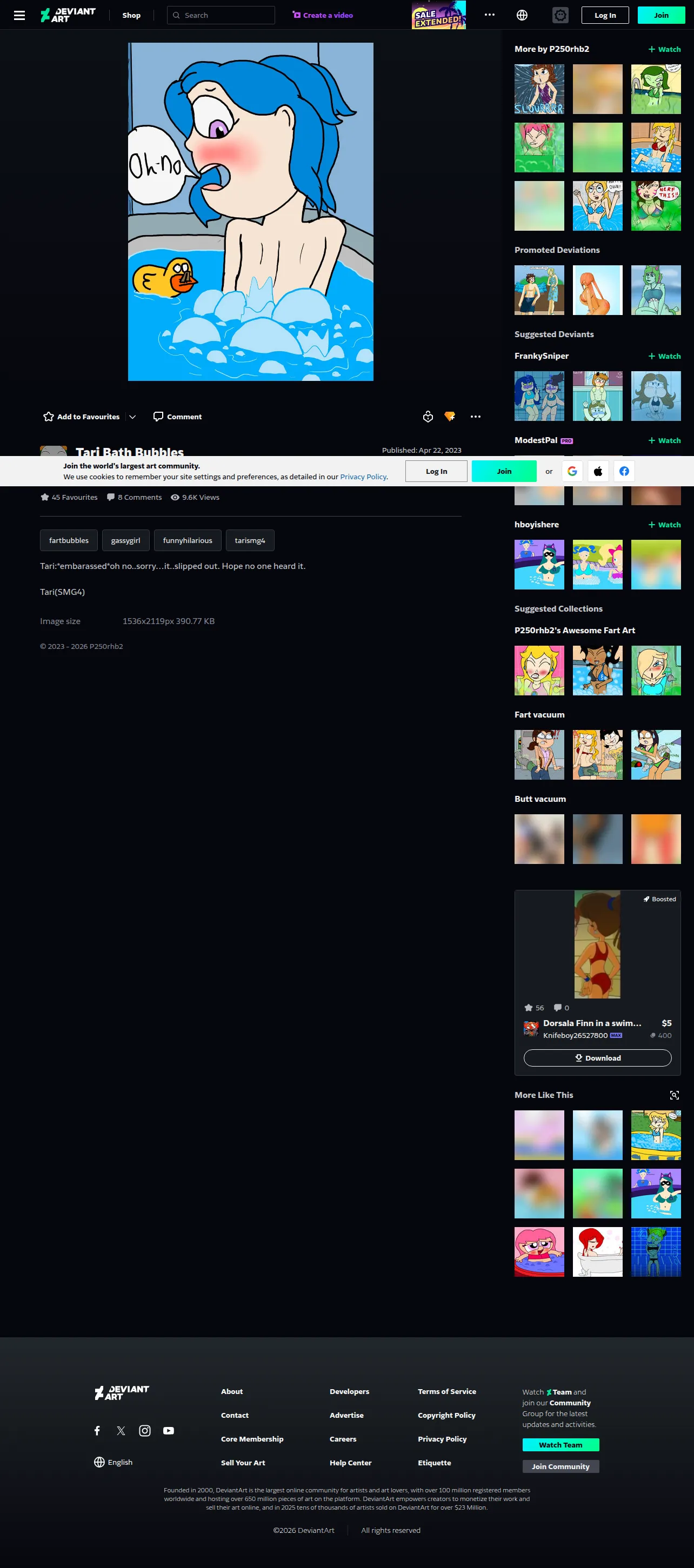This screenshot has width=694, height=1568.
Task: Open the display settings gear icon
Action: [560, 15]
